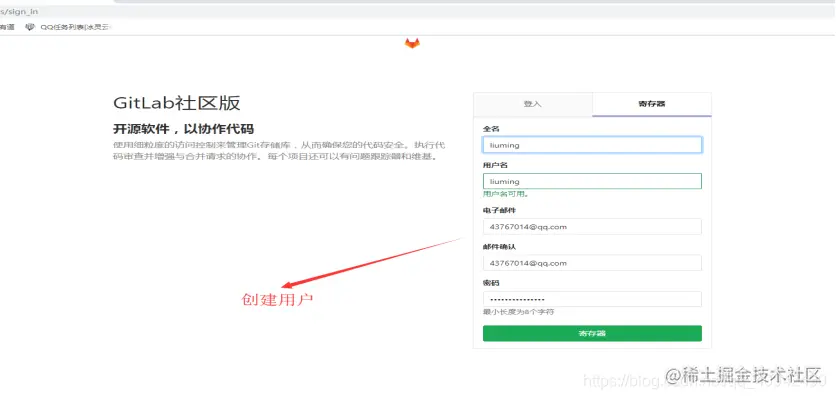This screenshot has width=836, height=399.
Task: Click the 邮件确认 field label
Action: click(x=499, y=247)
